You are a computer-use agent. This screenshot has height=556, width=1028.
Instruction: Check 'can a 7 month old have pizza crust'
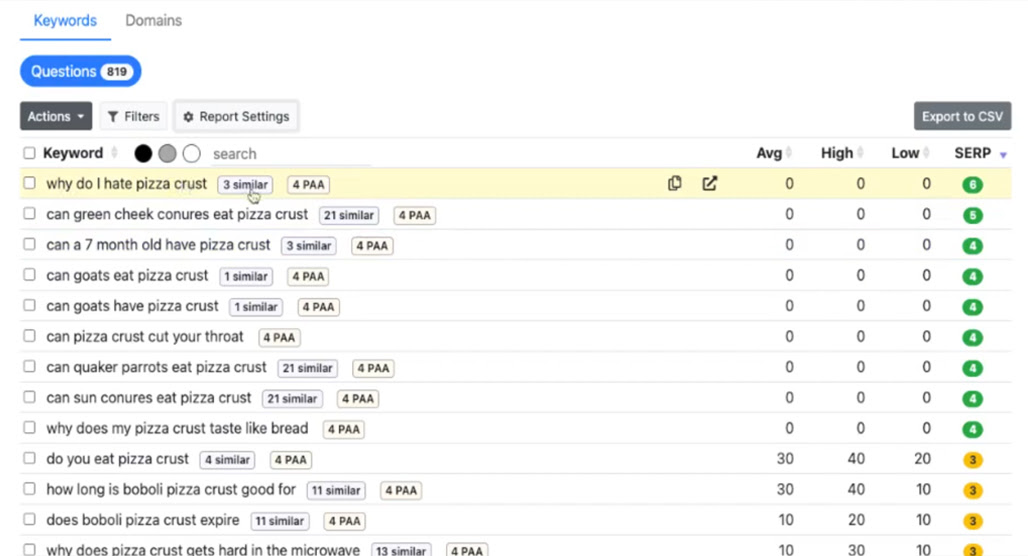tap(29, 244)
